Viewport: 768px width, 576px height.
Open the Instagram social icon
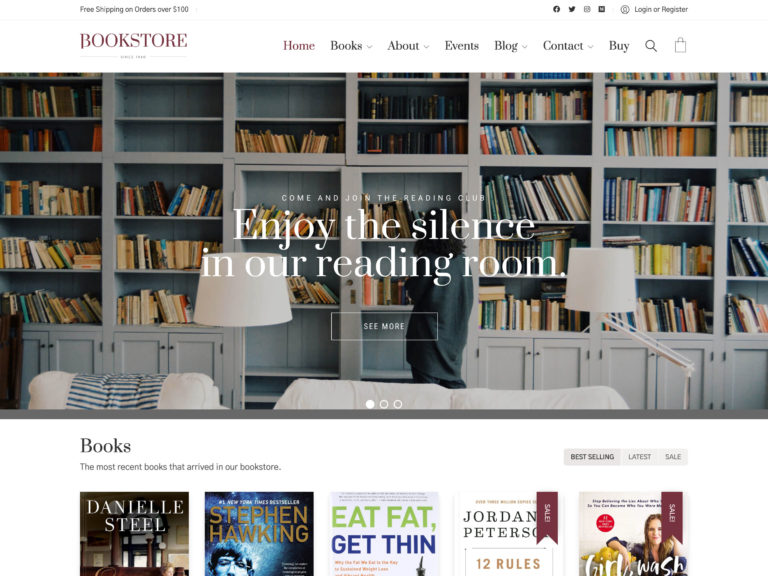[x=587, y=9]
